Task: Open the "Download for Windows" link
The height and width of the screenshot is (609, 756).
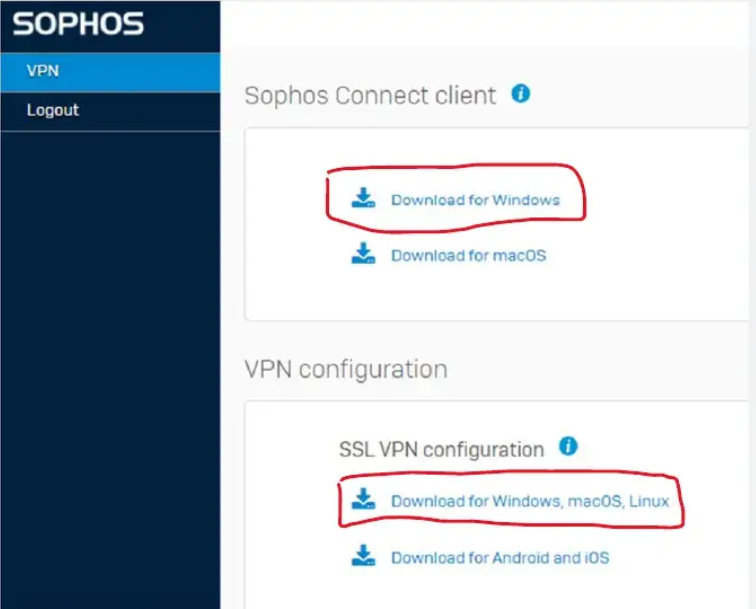Action: (475, 200)
